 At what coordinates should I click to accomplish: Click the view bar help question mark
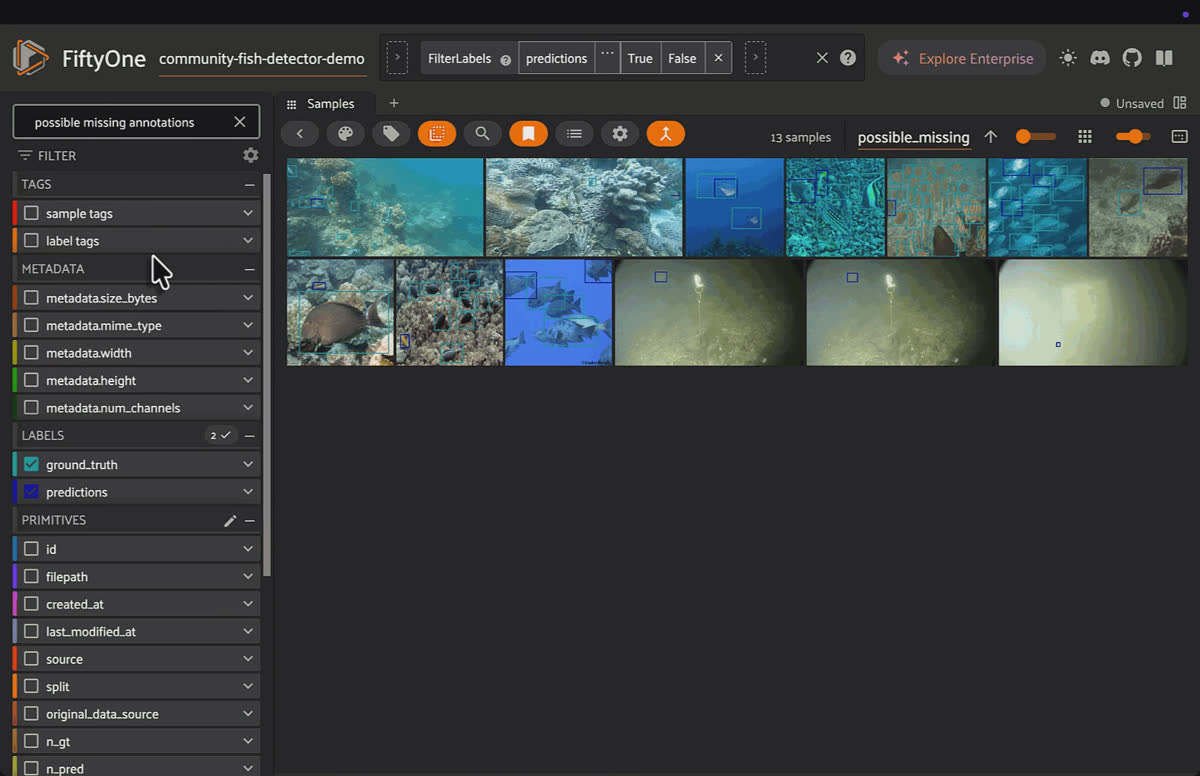coord(848,58)
